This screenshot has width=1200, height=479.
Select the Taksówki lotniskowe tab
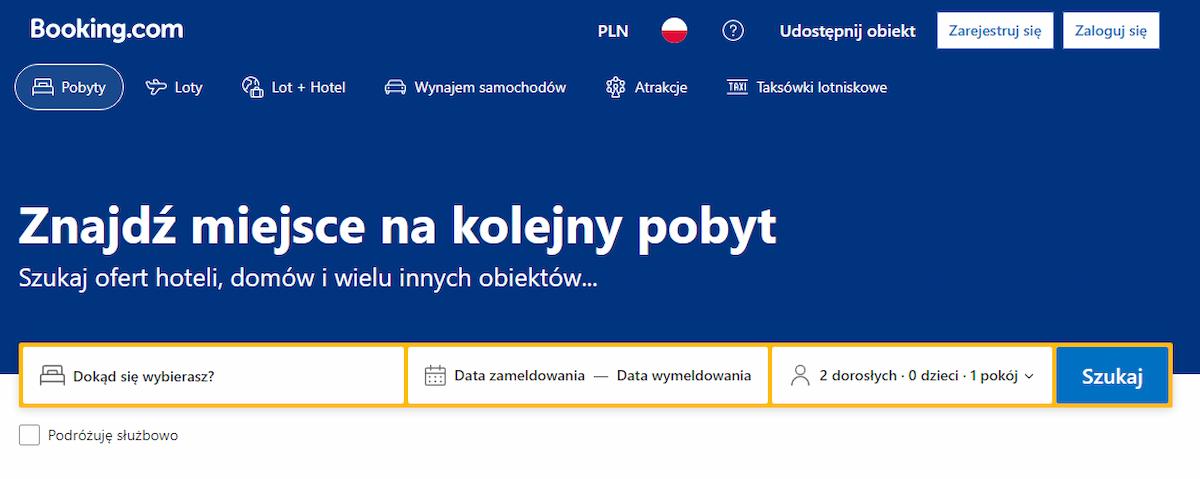pyautogui.click(x=807, y=87)
